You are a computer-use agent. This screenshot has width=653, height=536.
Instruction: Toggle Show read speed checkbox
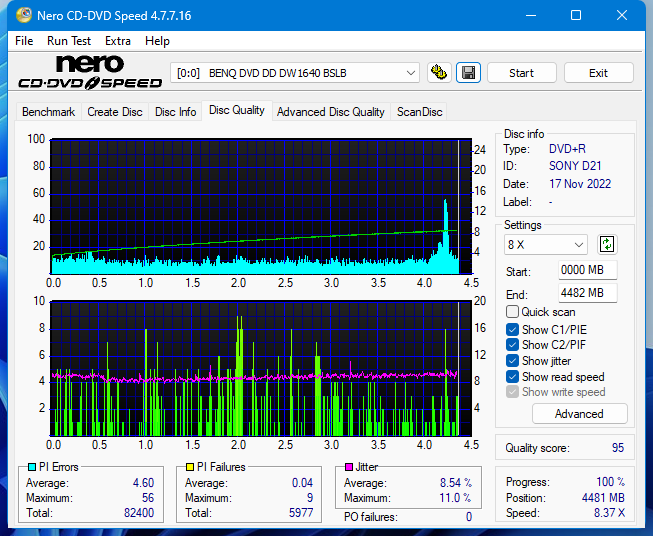(512, 377)
